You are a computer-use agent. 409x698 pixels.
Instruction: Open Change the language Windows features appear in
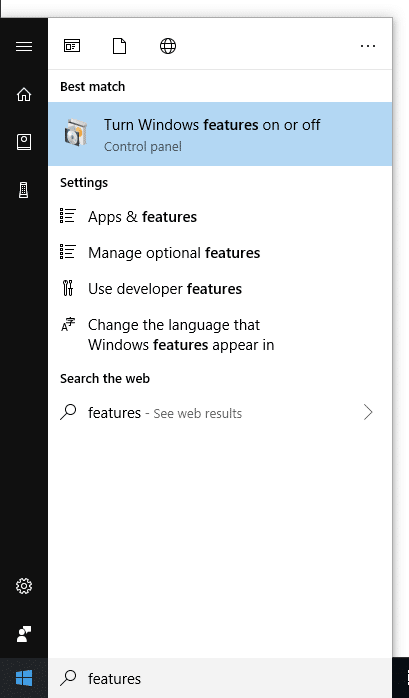pos(220,335)
